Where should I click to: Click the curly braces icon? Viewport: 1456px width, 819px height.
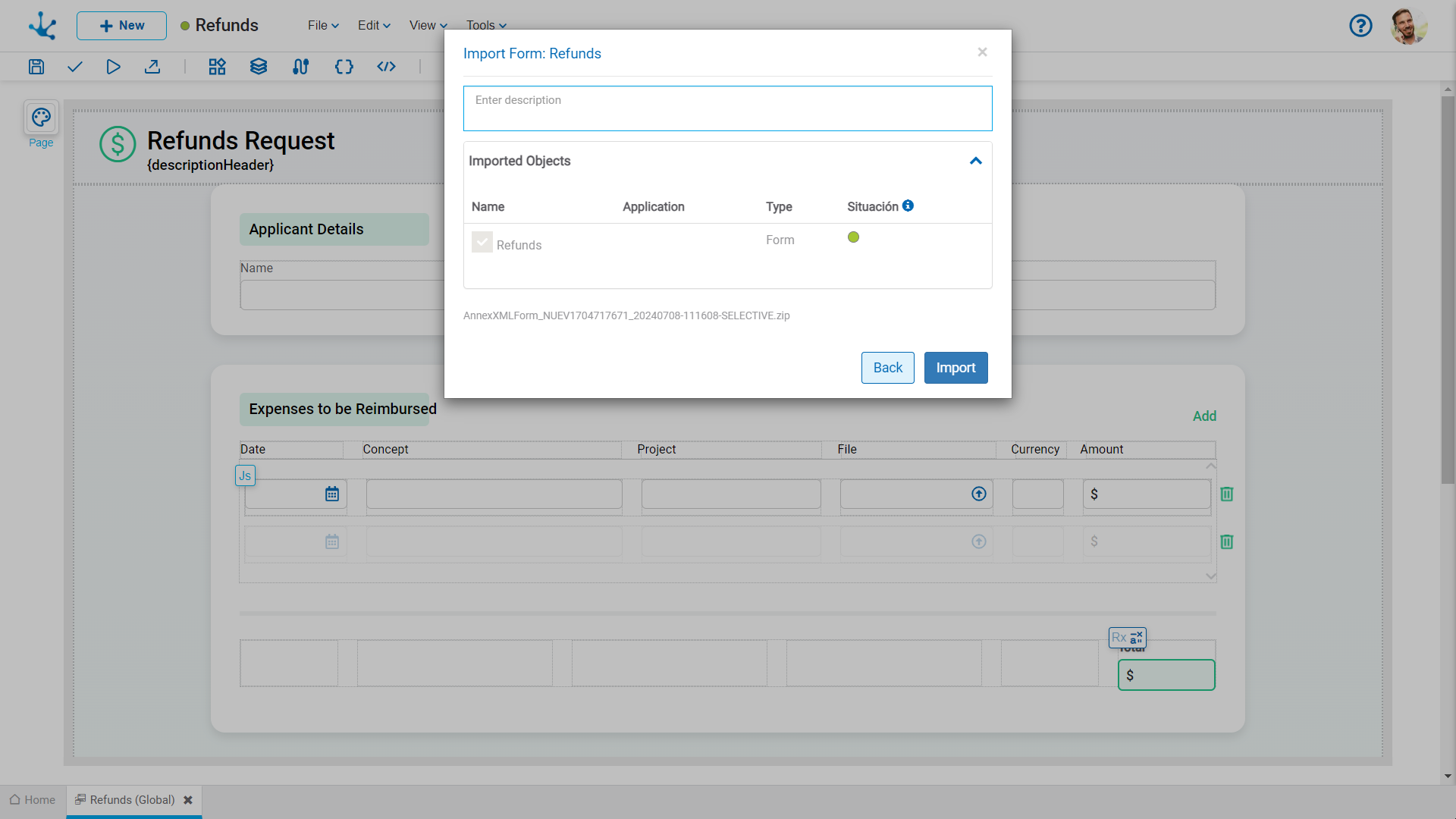344,67
